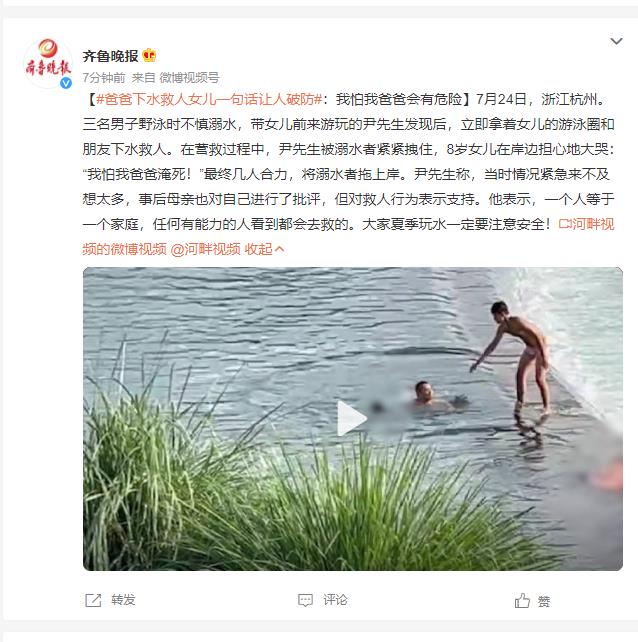638x642 pixels.
Task: Open hashtag #爸爸下水救人女儿一句话让人破防#
Action: point(209,99)
